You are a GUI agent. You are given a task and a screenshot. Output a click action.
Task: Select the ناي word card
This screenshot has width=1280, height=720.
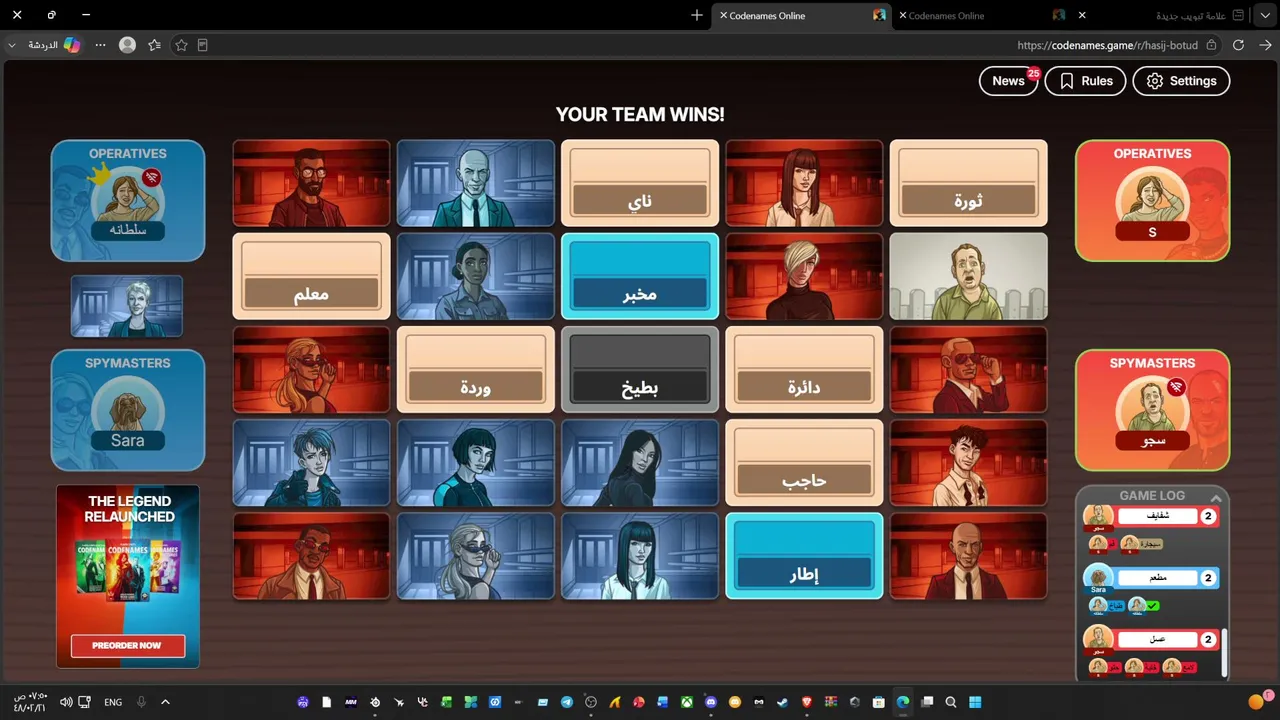click(x=640, y=183)
